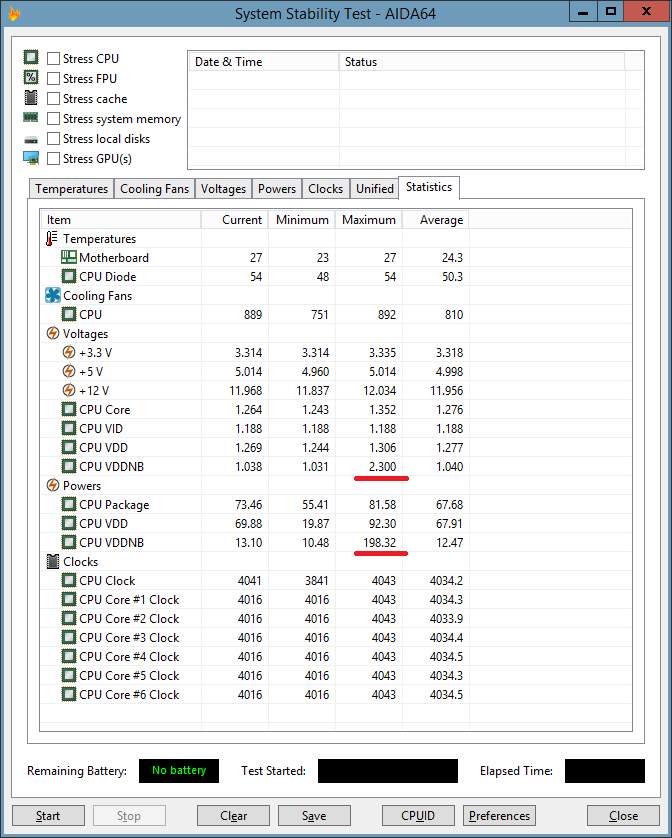Click the Stress GPU monitor icon
Viewport: 672px width, 838px height.
[31, 158]
